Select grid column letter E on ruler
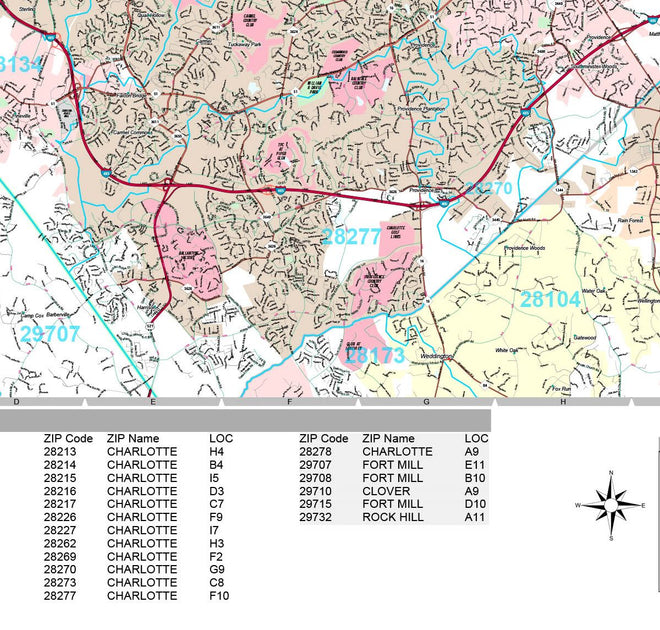Image resolution: width=660 pixels, height=630 pixels. point(152,402)
